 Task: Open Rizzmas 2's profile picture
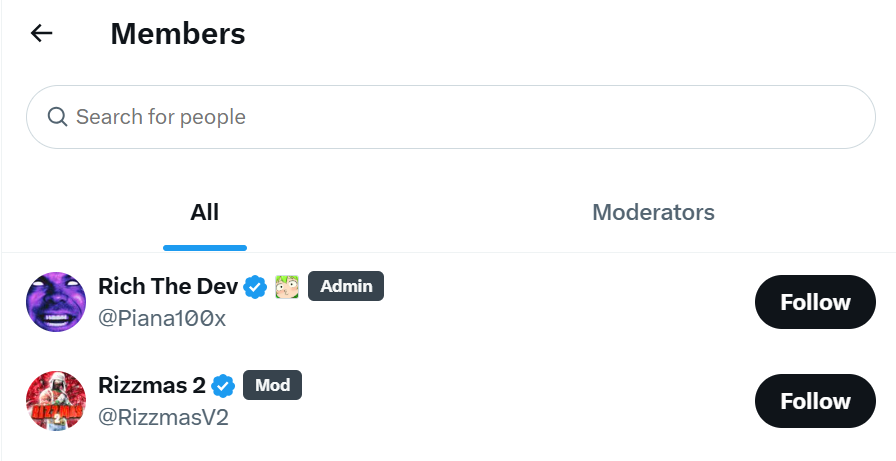[56, 400]
